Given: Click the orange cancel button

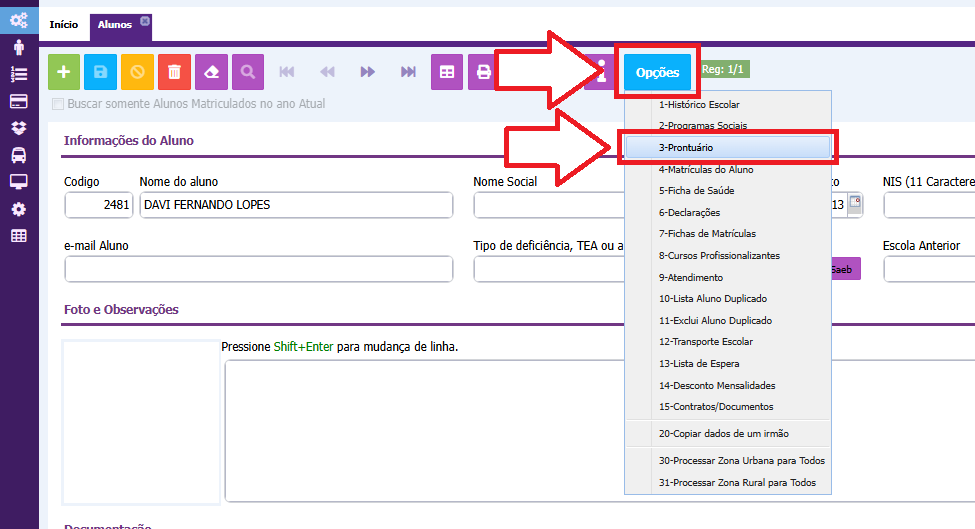Looking at the screenshot, I should [x=138, y=72].
